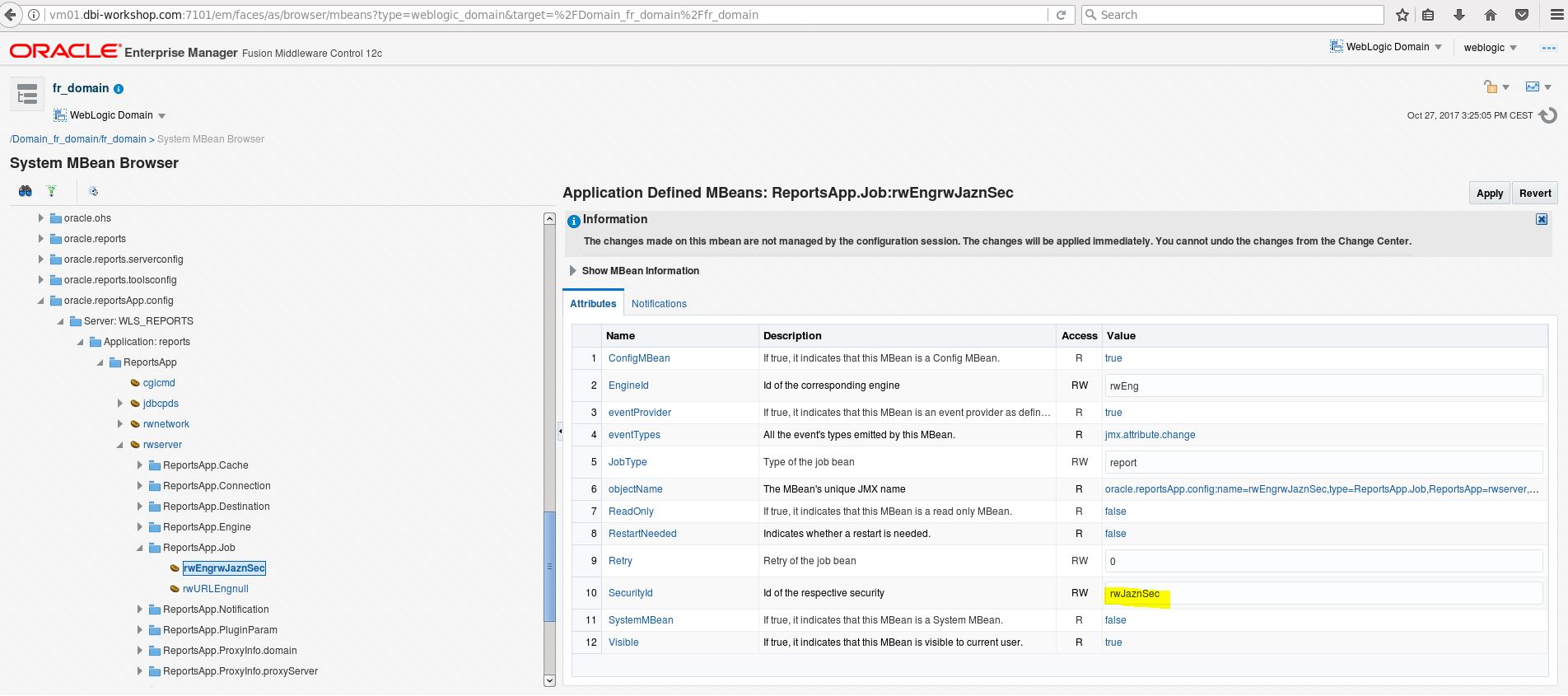Click the rwEngrwJaznSec MBean node

(x=224, y=568)
